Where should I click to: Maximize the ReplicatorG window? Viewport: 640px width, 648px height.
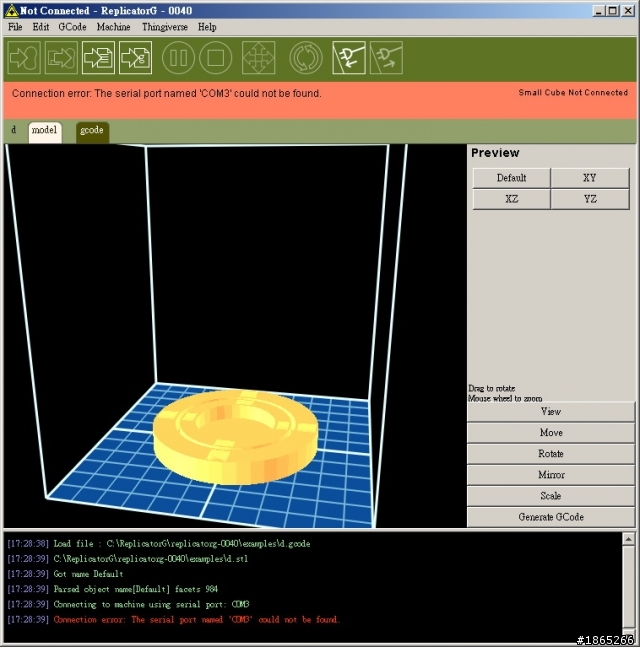tap(613, 11)
